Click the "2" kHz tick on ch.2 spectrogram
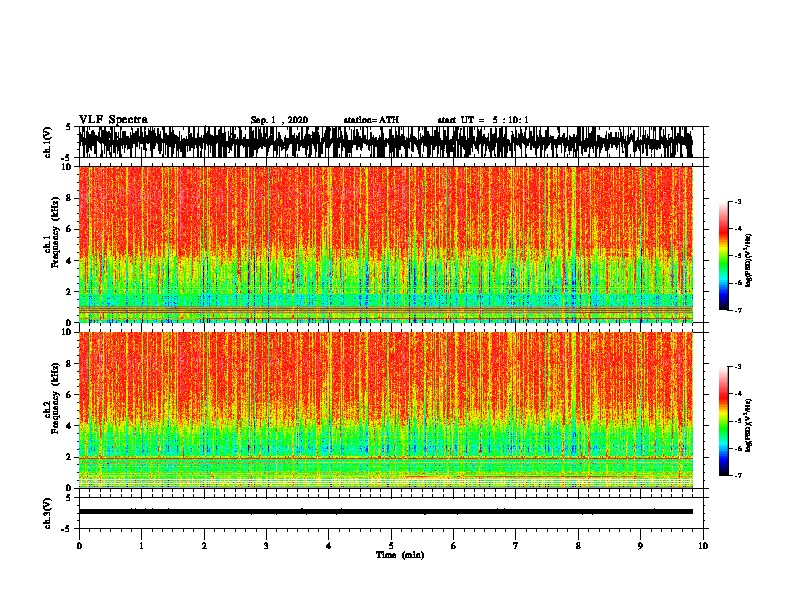 (x=71, y=457)
